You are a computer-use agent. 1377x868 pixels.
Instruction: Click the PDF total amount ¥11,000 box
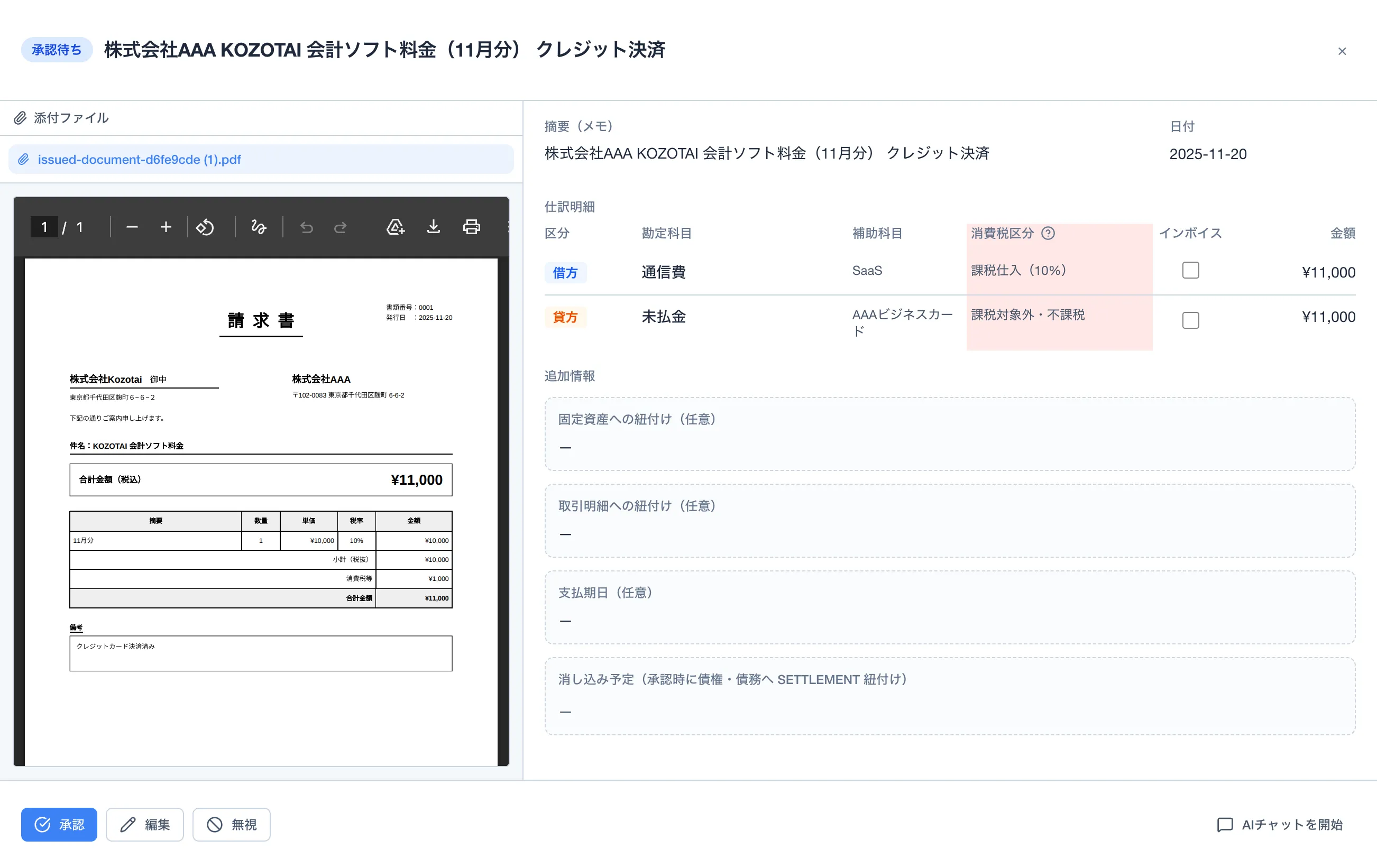[x=261, y=480]
